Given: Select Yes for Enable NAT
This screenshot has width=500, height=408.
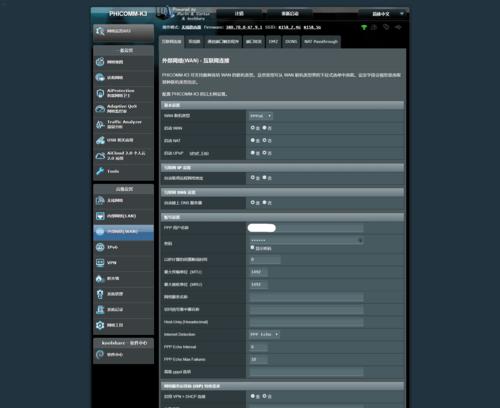Looking at the screenshot, I should point(253,140).
